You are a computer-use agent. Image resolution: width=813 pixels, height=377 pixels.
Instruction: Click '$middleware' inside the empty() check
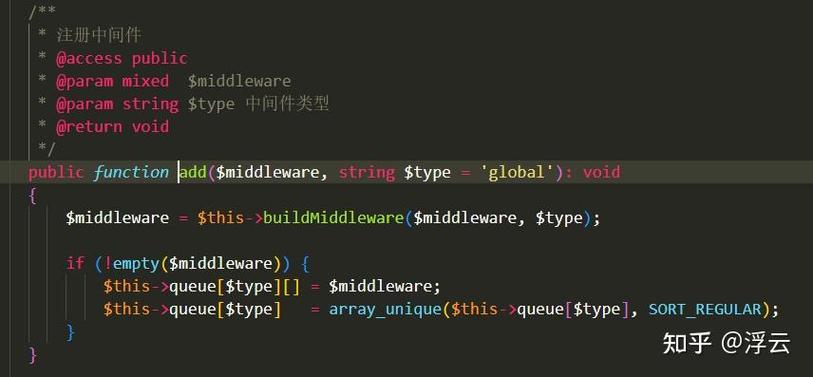tap(221, 263)
